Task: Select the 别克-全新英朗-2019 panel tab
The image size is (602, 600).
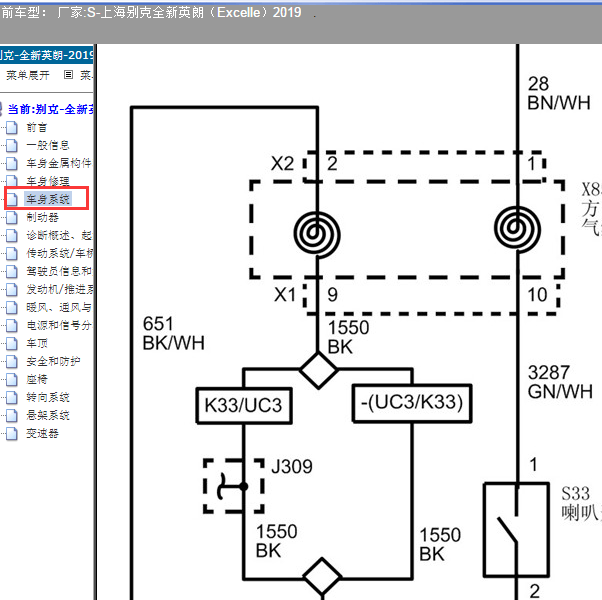Action: coord(46,55)
